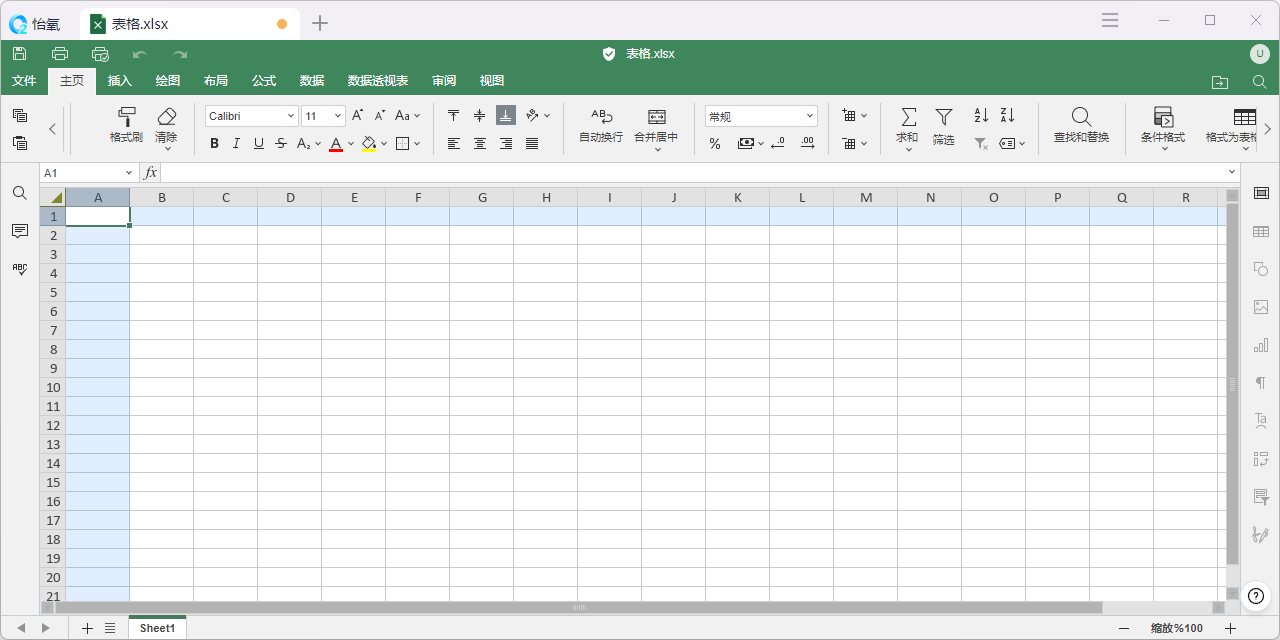Click the 合并居中 merge and center button
Viewport: 1280px width, 640px height.
[656, 128]
